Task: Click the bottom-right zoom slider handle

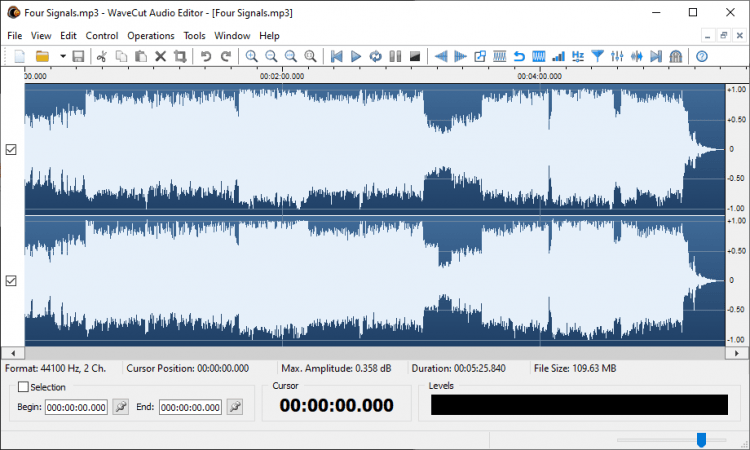Action: (x=701, y=440)
